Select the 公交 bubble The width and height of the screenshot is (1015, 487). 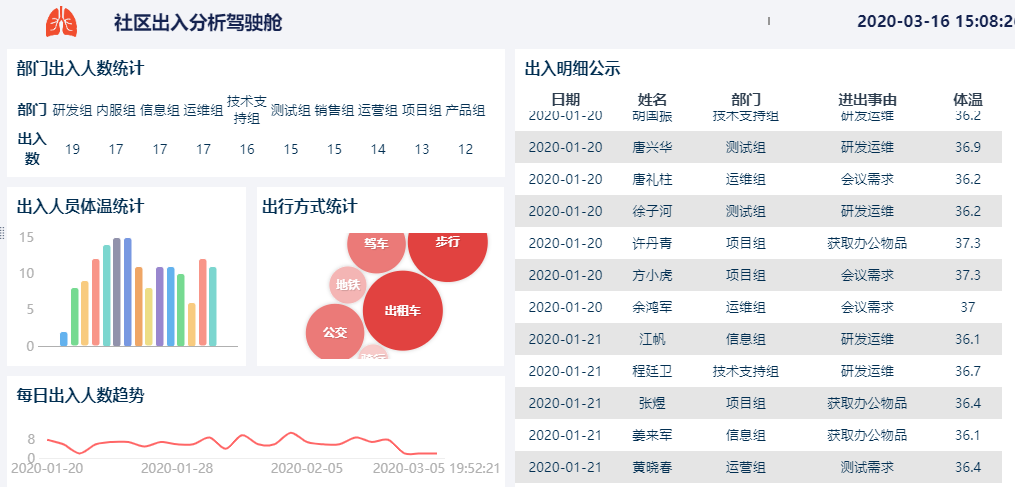335,333
